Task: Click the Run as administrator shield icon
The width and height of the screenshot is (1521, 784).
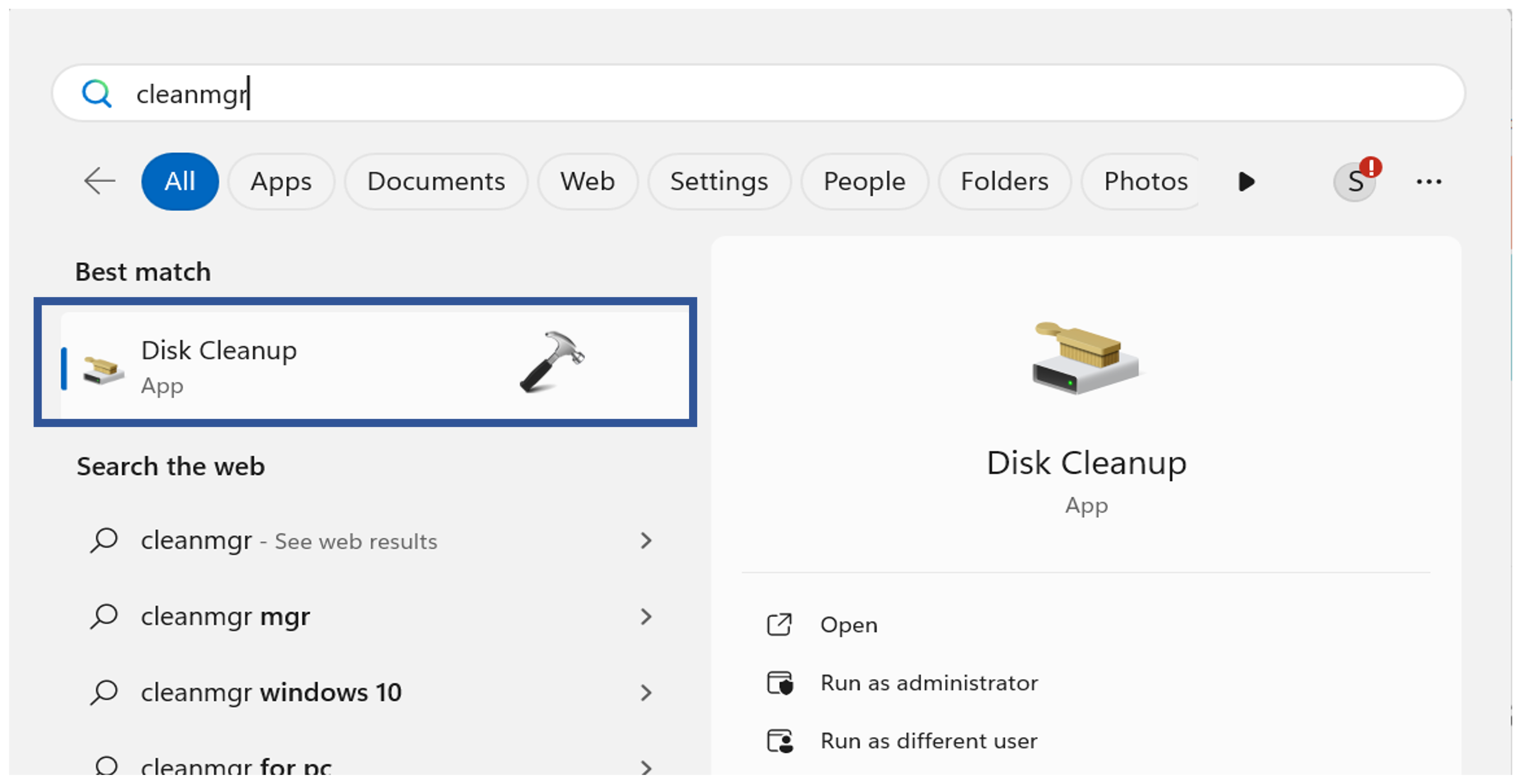Action: coord(780,683)
